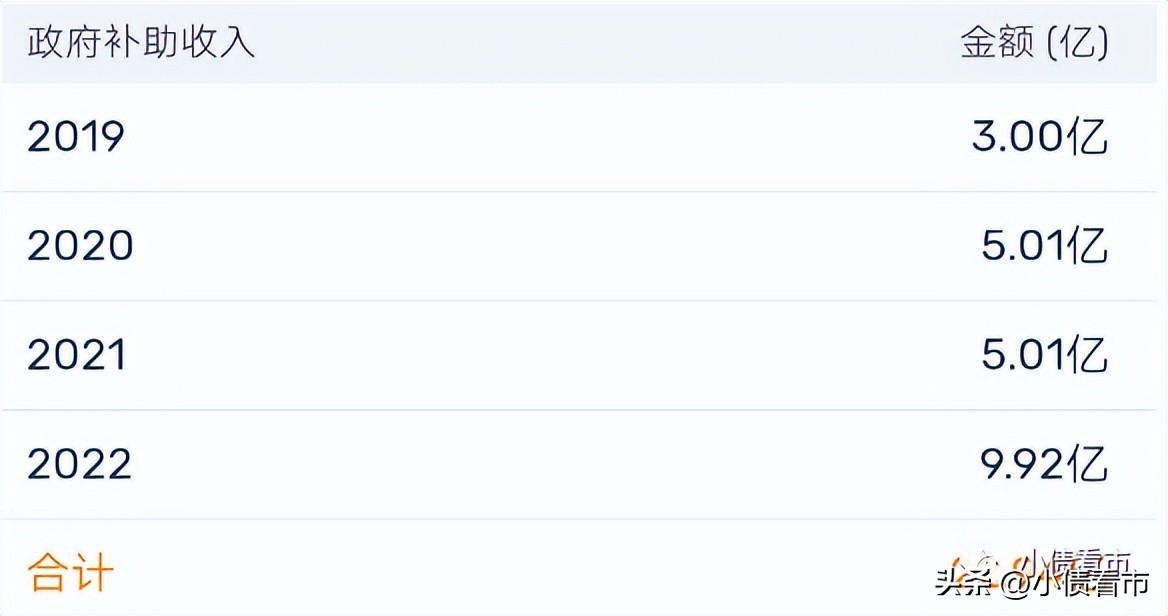Click the 亿 character after 3.00
The width and height of the screenshot is (1168, 616).
point(1087,137)
